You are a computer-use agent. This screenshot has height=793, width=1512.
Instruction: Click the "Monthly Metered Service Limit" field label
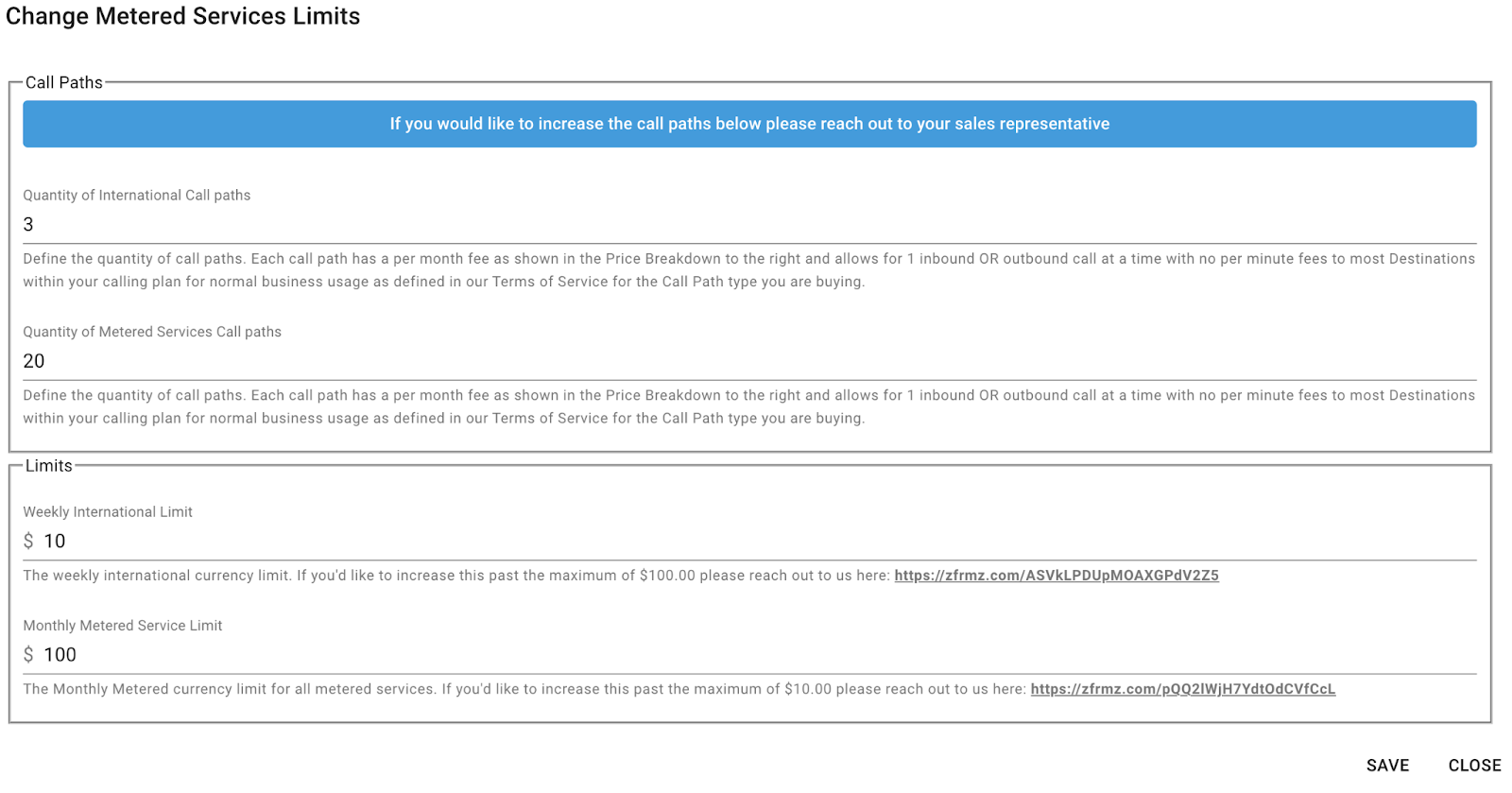[x=123, y=626]
